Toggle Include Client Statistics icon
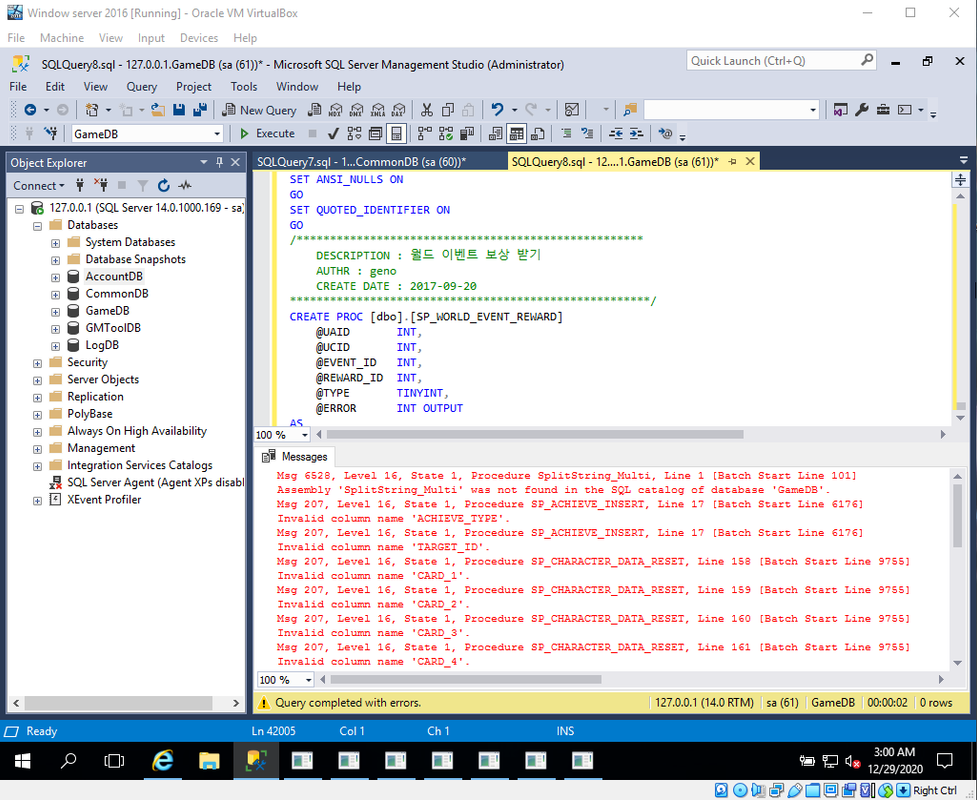 pyautogui.click(x=467, y=133)
